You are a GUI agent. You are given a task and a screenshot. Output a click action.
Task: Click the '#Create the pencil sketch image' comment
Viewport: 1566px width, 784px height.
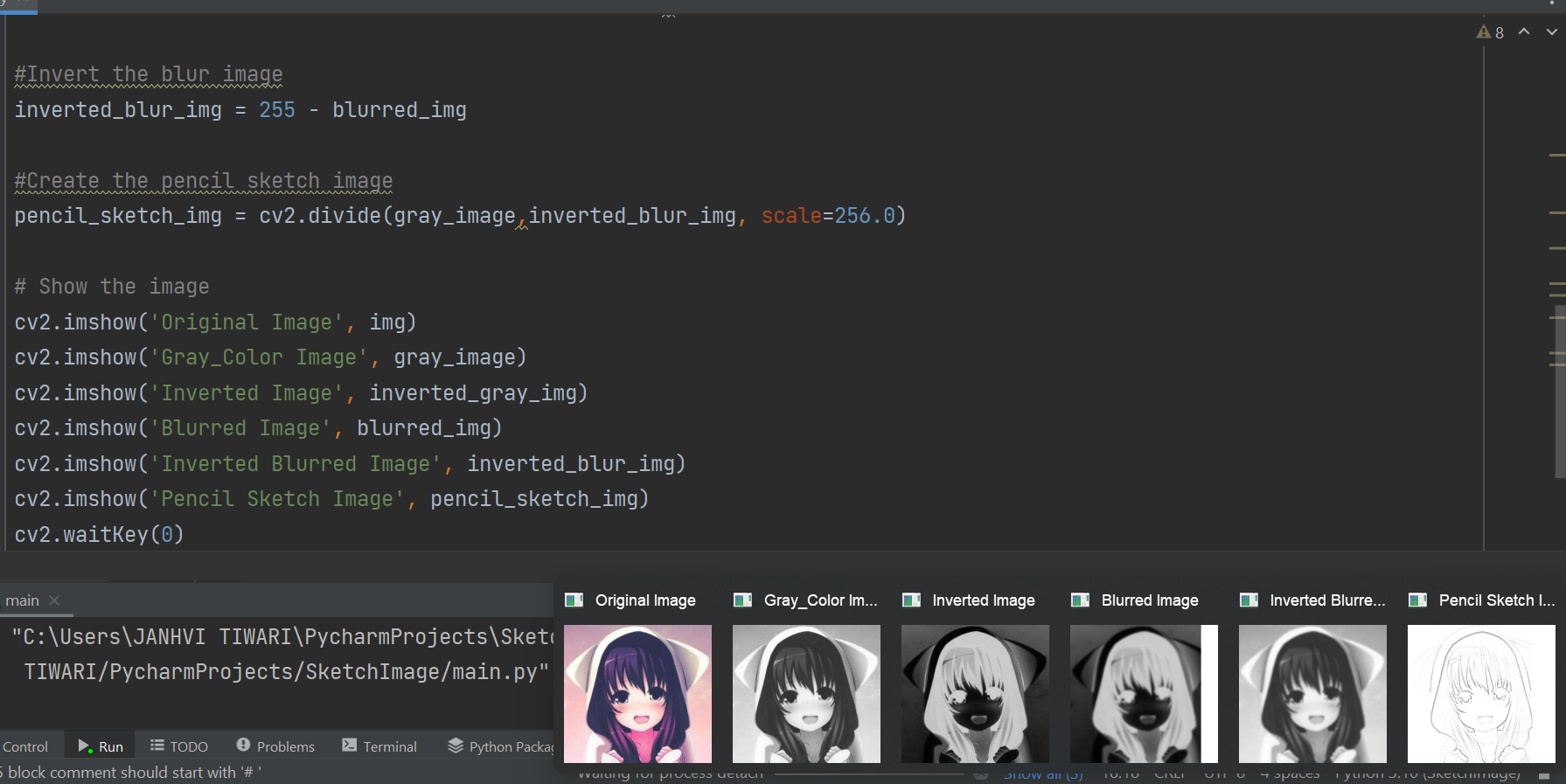click(x=204, y=182)
